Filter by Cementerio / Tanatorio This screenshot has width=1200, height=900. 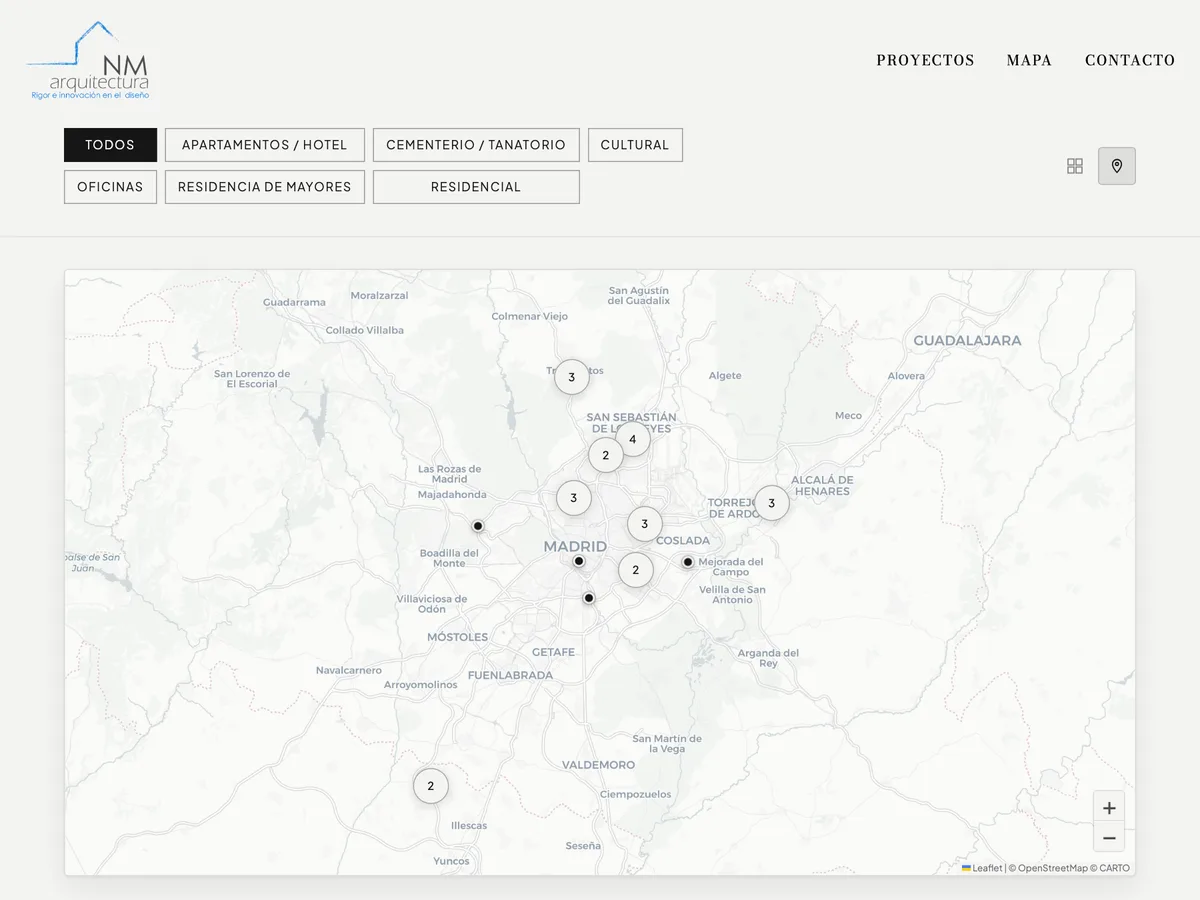476,145
